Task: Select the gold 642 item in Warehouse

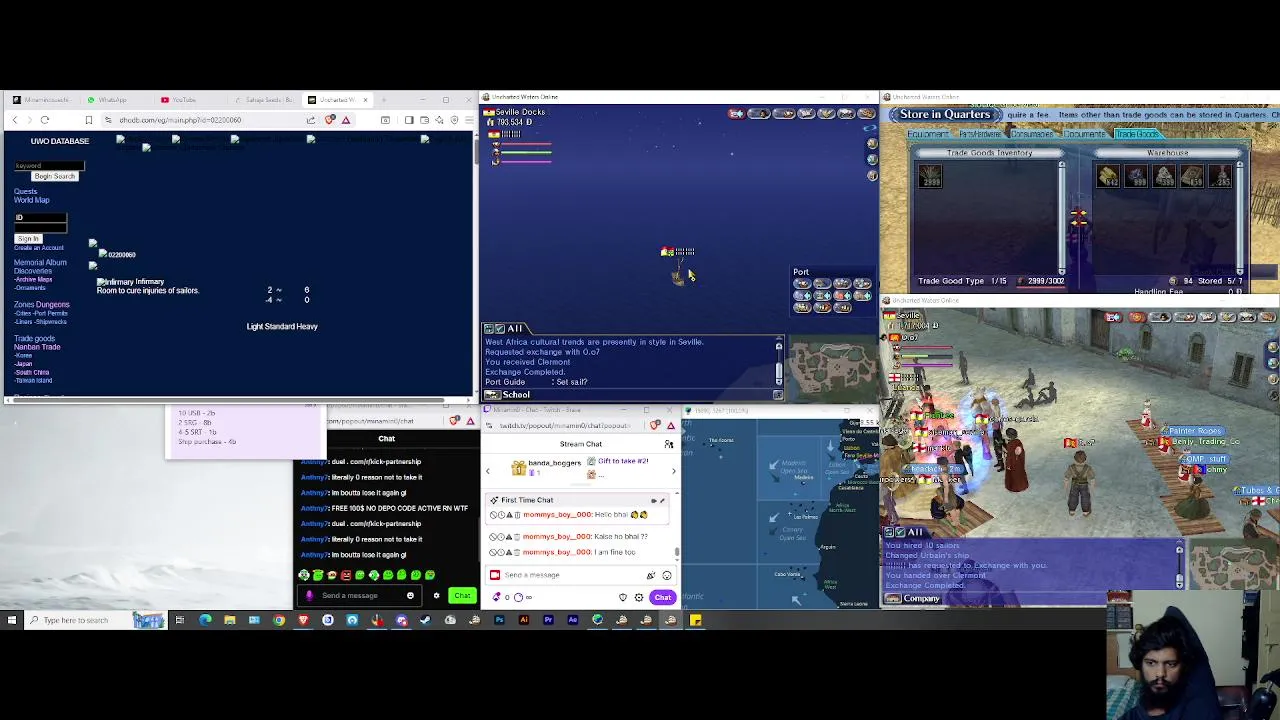Action: pyautogui.click(x=1108, y=176)
